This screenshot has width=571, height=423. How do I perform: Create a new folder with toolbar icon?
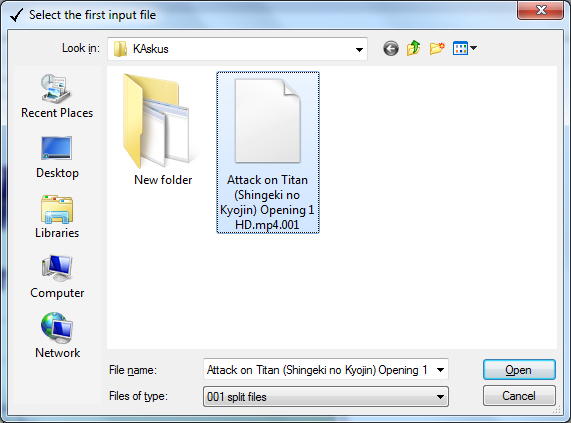click(x=437, y=48)
